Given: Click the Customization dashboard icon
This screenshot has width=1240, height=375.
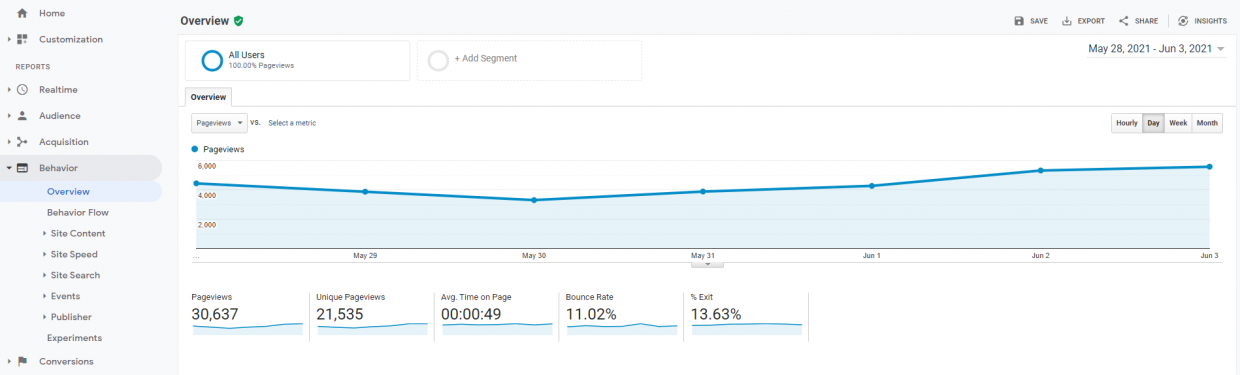Looking at the screenshot, I should (x=22, y=39).
